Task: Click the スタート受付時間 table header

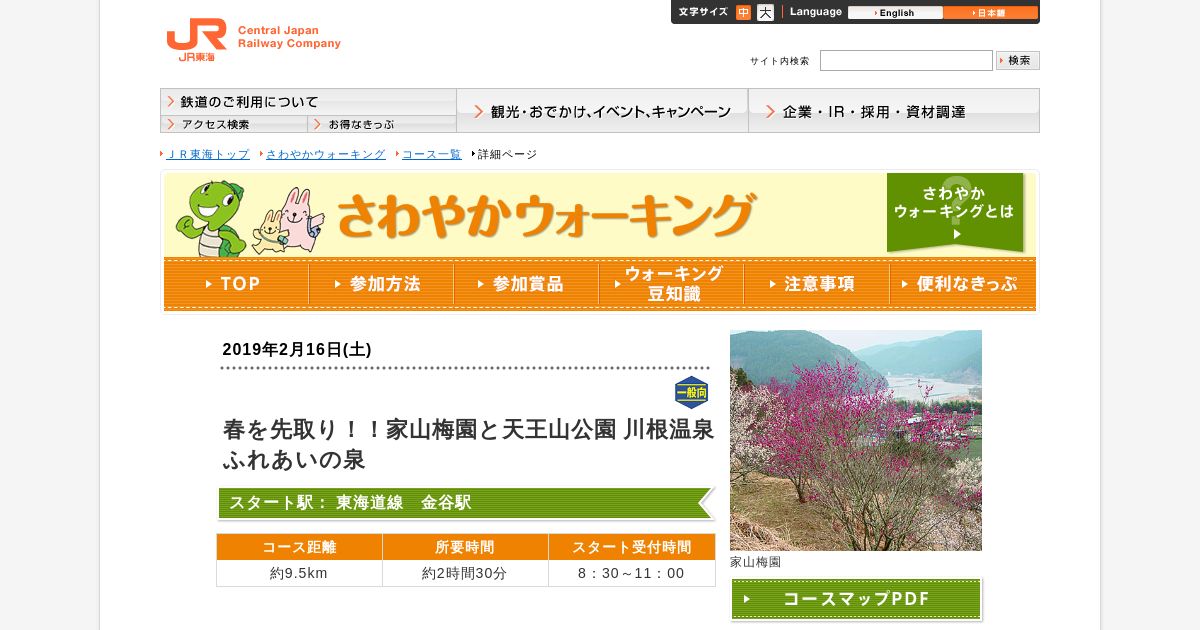Action: coord(632,547)
